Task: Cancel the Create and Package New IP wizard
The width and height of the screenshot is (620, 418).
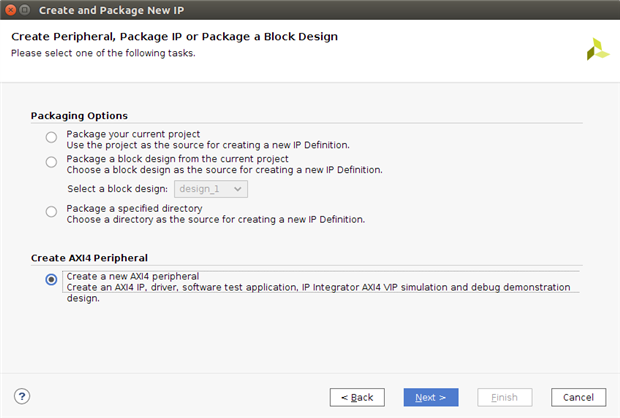Action: click(x=578, y=397)
